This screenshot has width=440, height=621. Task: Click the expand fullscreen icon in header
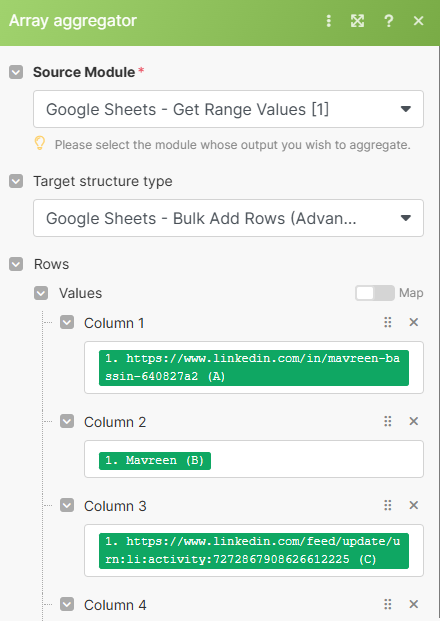click(x=357, y=21)
